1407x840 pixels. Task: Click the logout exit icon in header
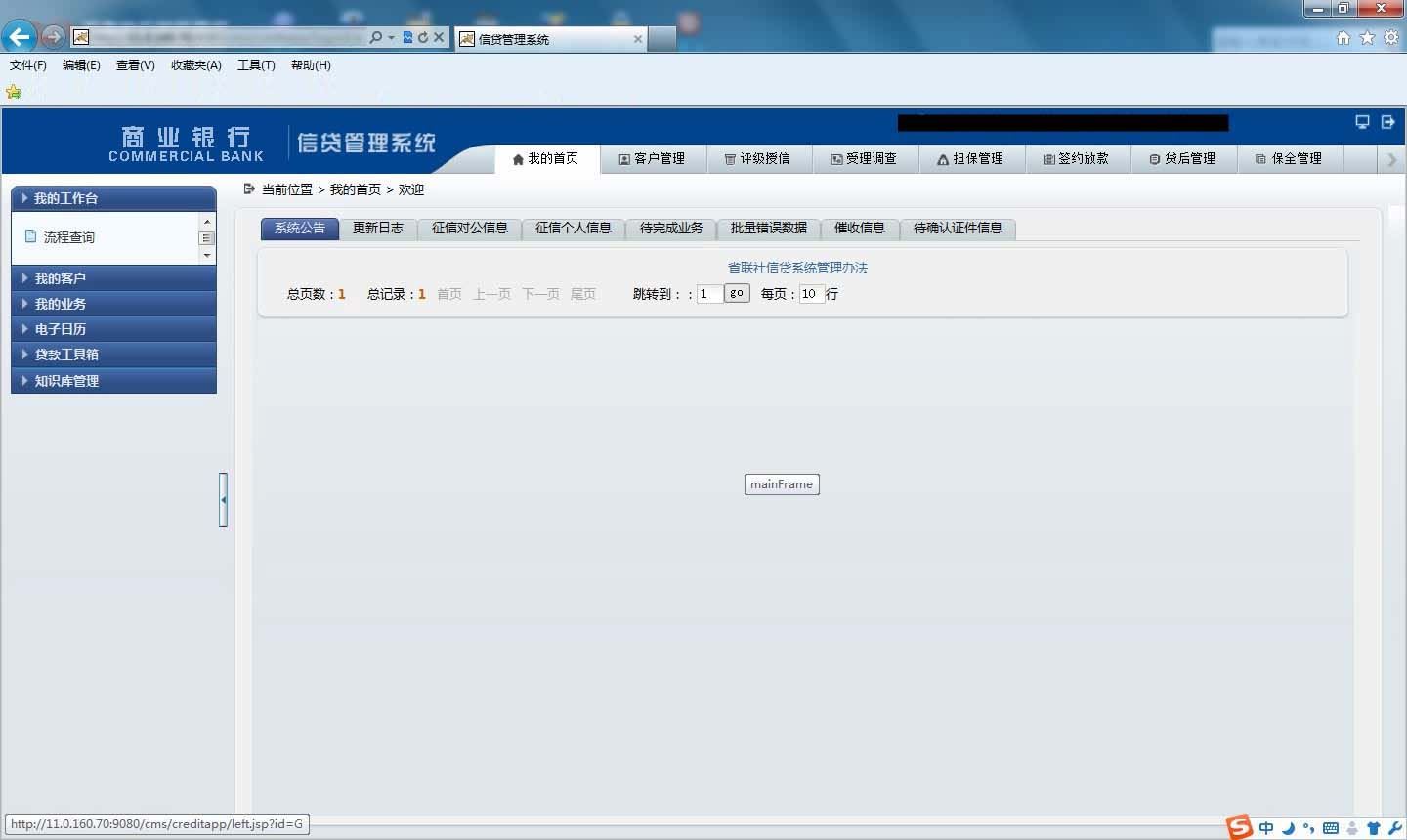(1387, 122)
